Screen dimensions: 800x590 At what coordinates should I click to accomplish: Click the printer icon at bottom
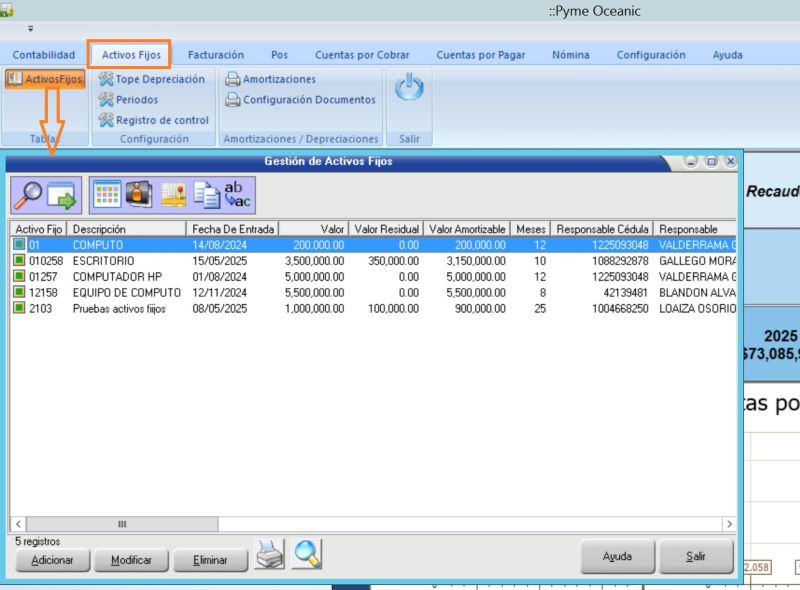[269, 554]
